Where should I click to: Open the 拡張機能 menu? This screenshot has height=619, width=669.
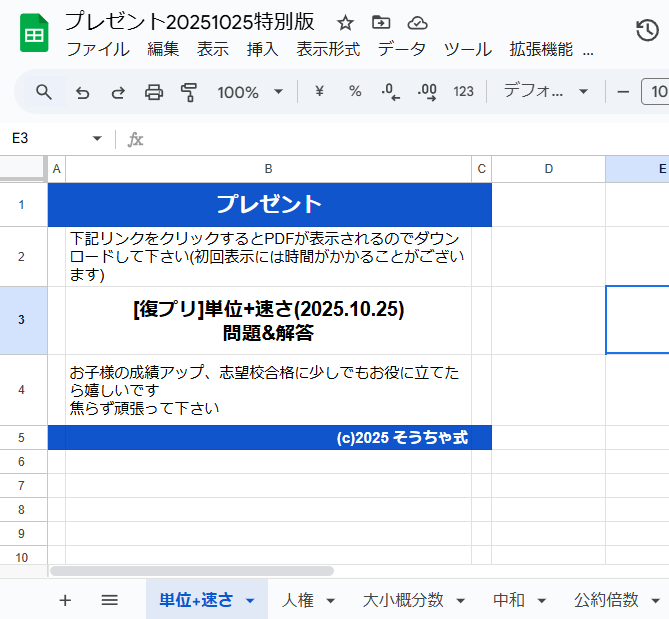tap(541, 49)
